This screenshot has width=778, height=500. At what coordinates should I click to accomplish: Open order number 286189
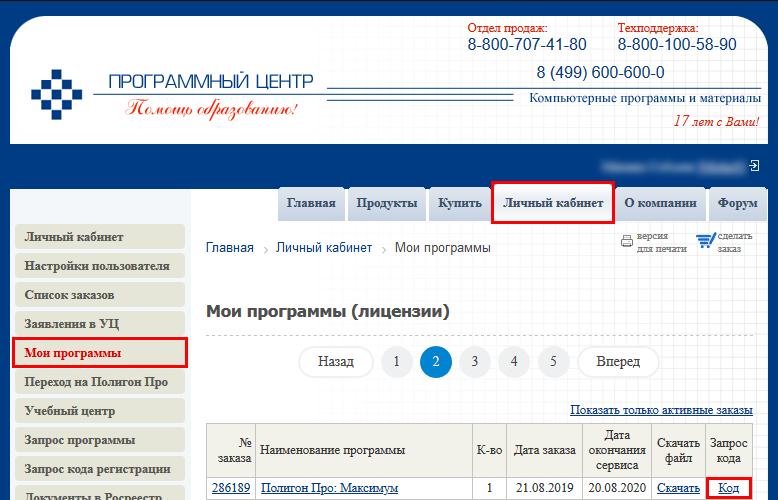[231, 488]
